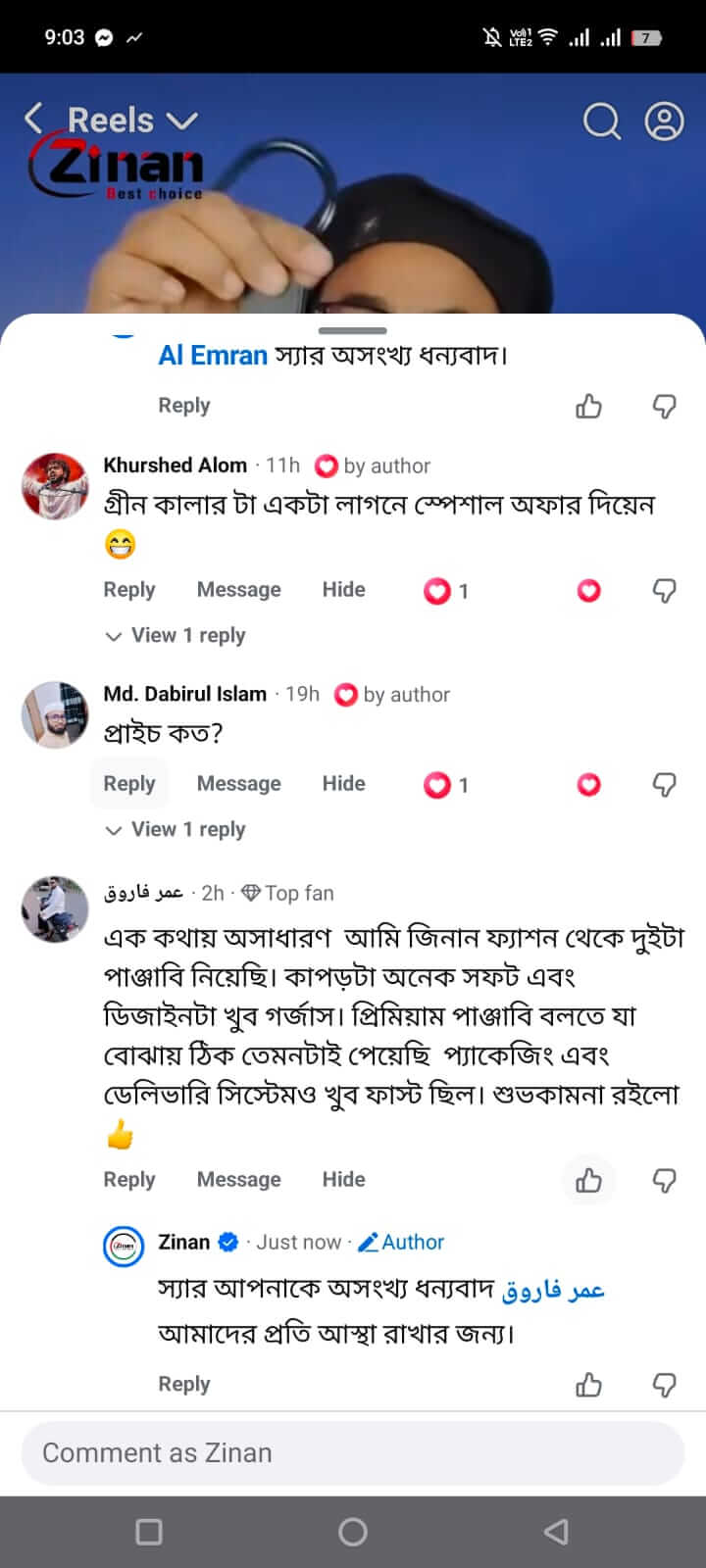This screenshot has height=1568, width=706.
Task: Tap the Android home navigation button
Action: point(353,1532)
